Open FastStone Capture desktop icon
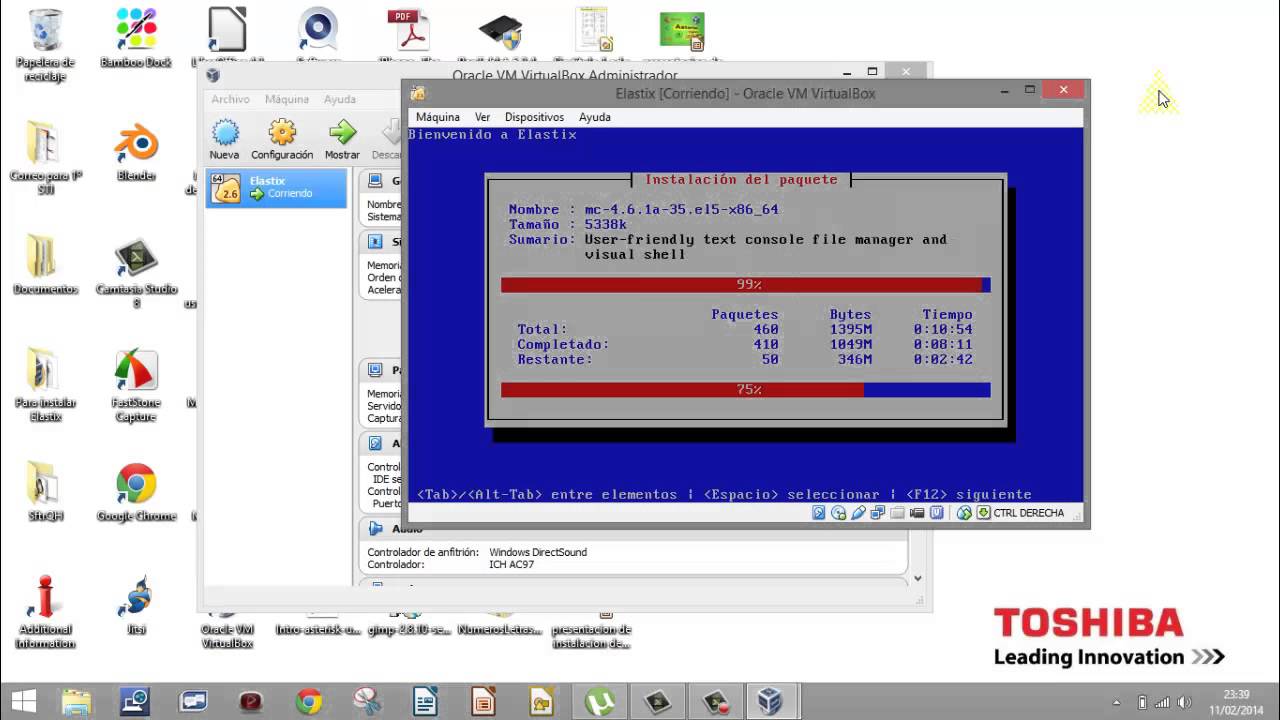 (136, 386)
